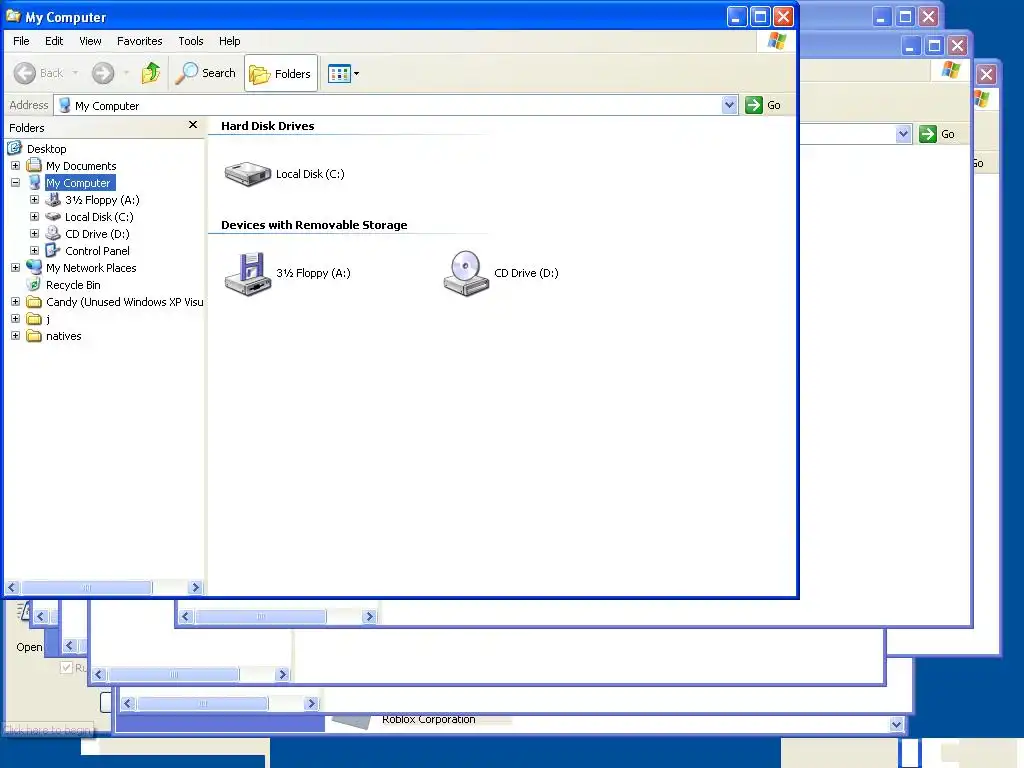Open address dropdown in second window behind
The width and height of the screenshot is (1024, 768).
pyautogui.click(x=903, y=134)
